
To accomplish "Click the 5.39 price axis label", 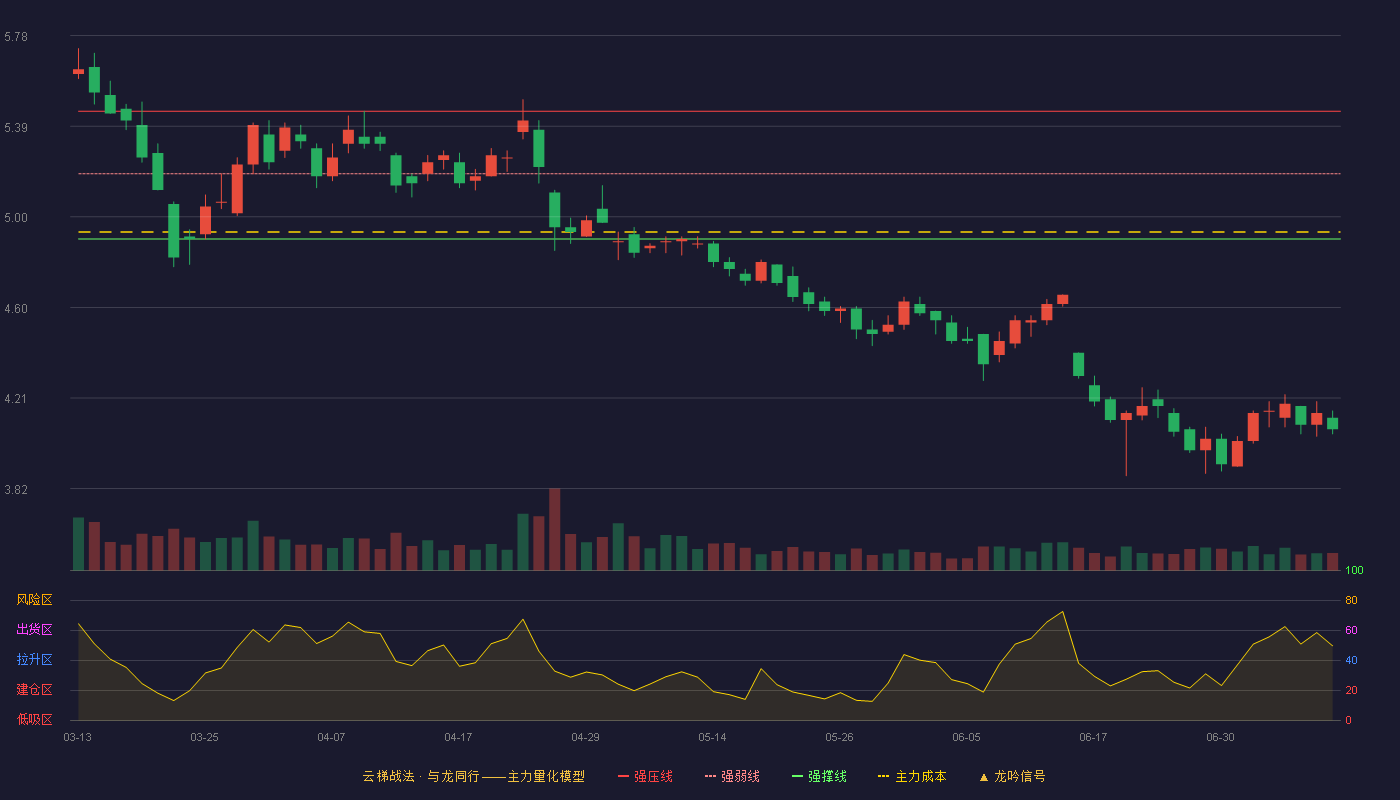I will (16, 128).
